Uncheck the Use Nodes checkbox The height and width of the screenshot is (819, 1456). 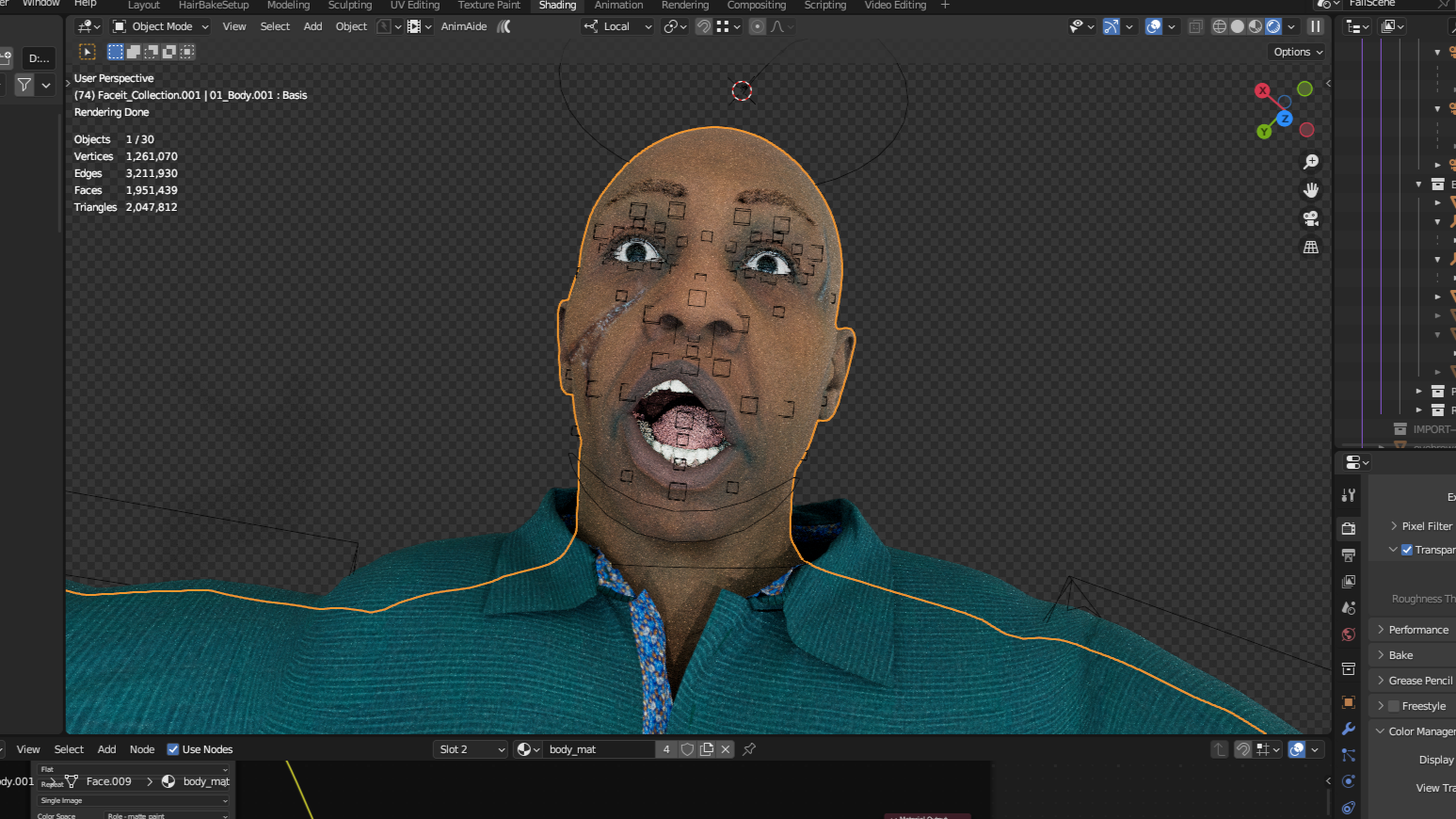coord(173,749)
